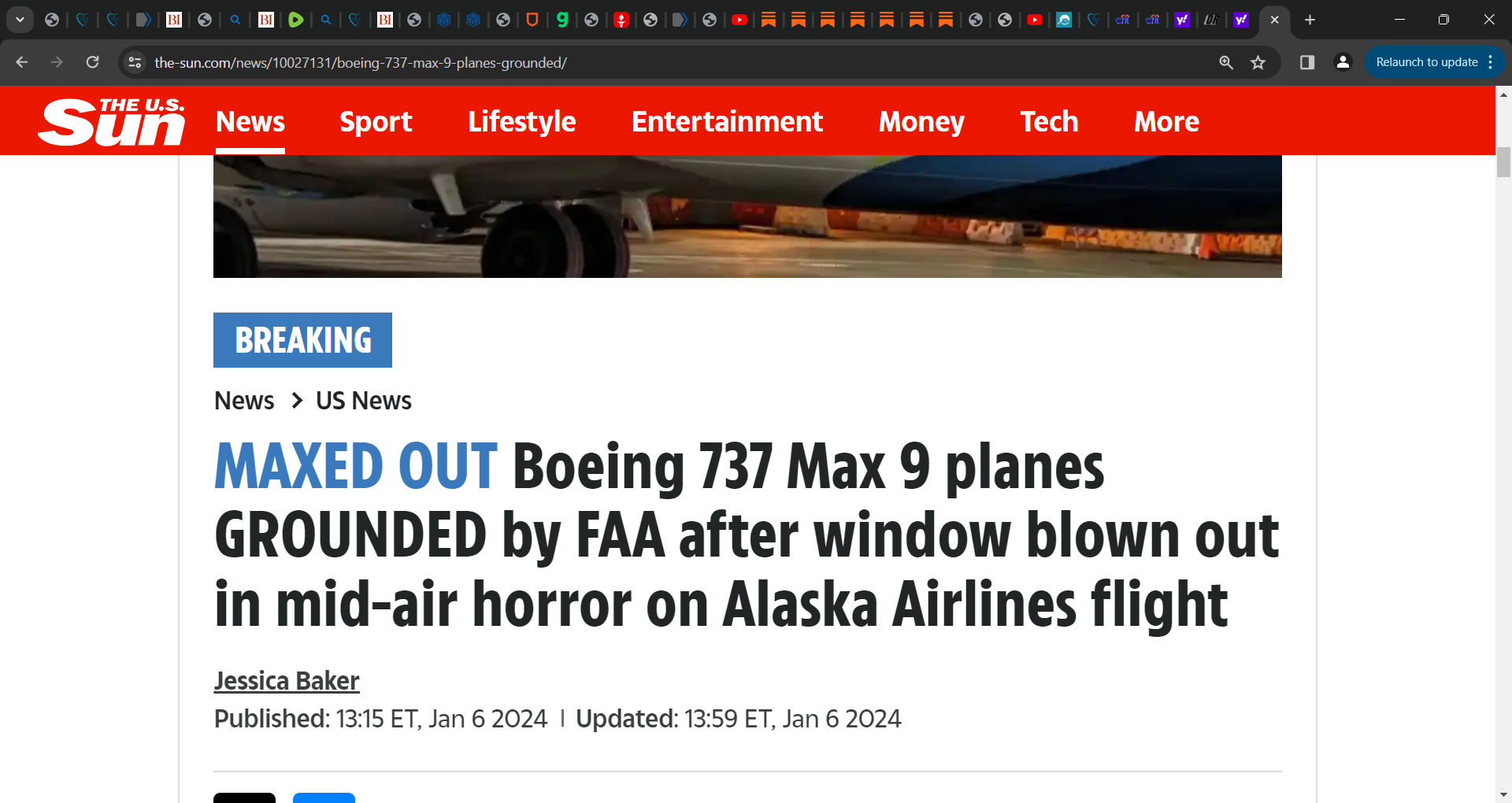Reload the current page

click(x=92, y=62)
